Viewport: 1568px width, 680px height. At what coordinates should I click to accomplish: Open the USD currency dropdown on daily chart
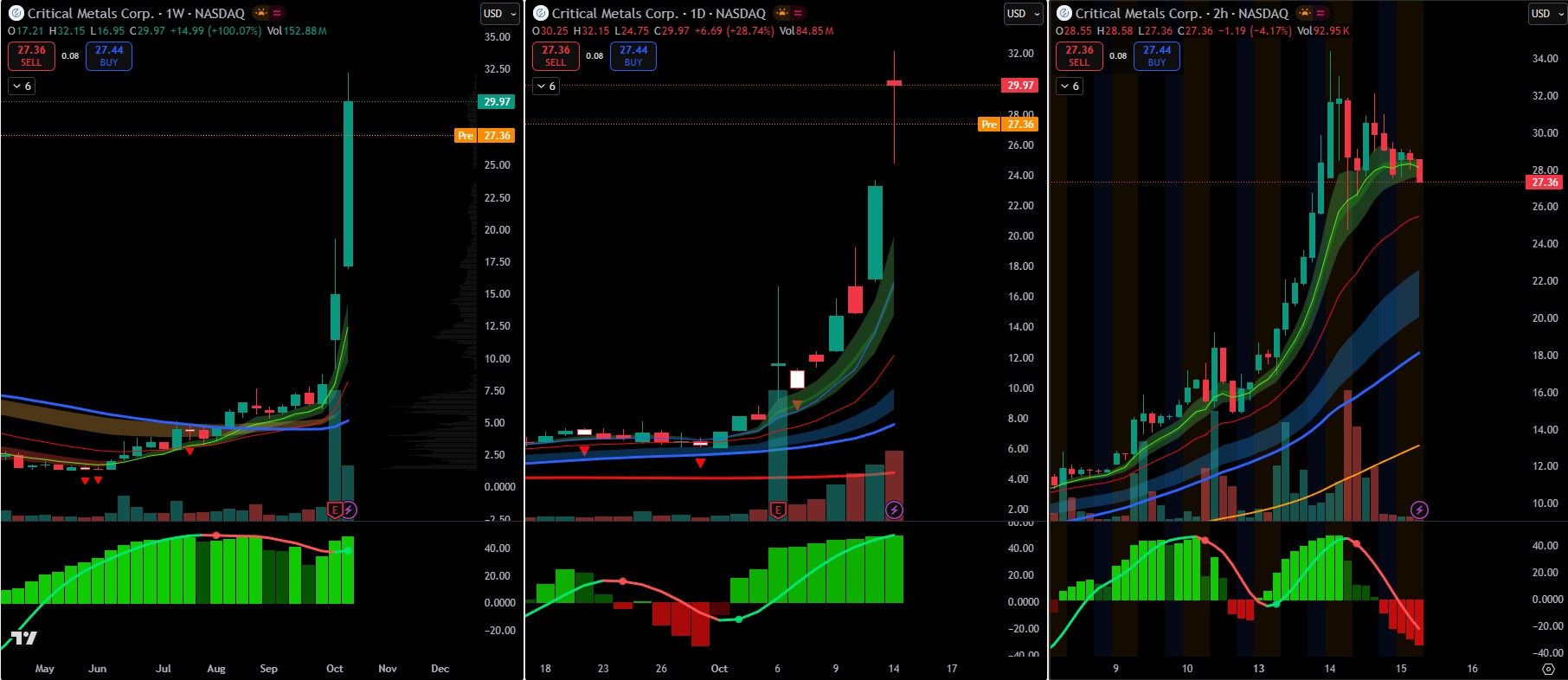(1023, 14)
